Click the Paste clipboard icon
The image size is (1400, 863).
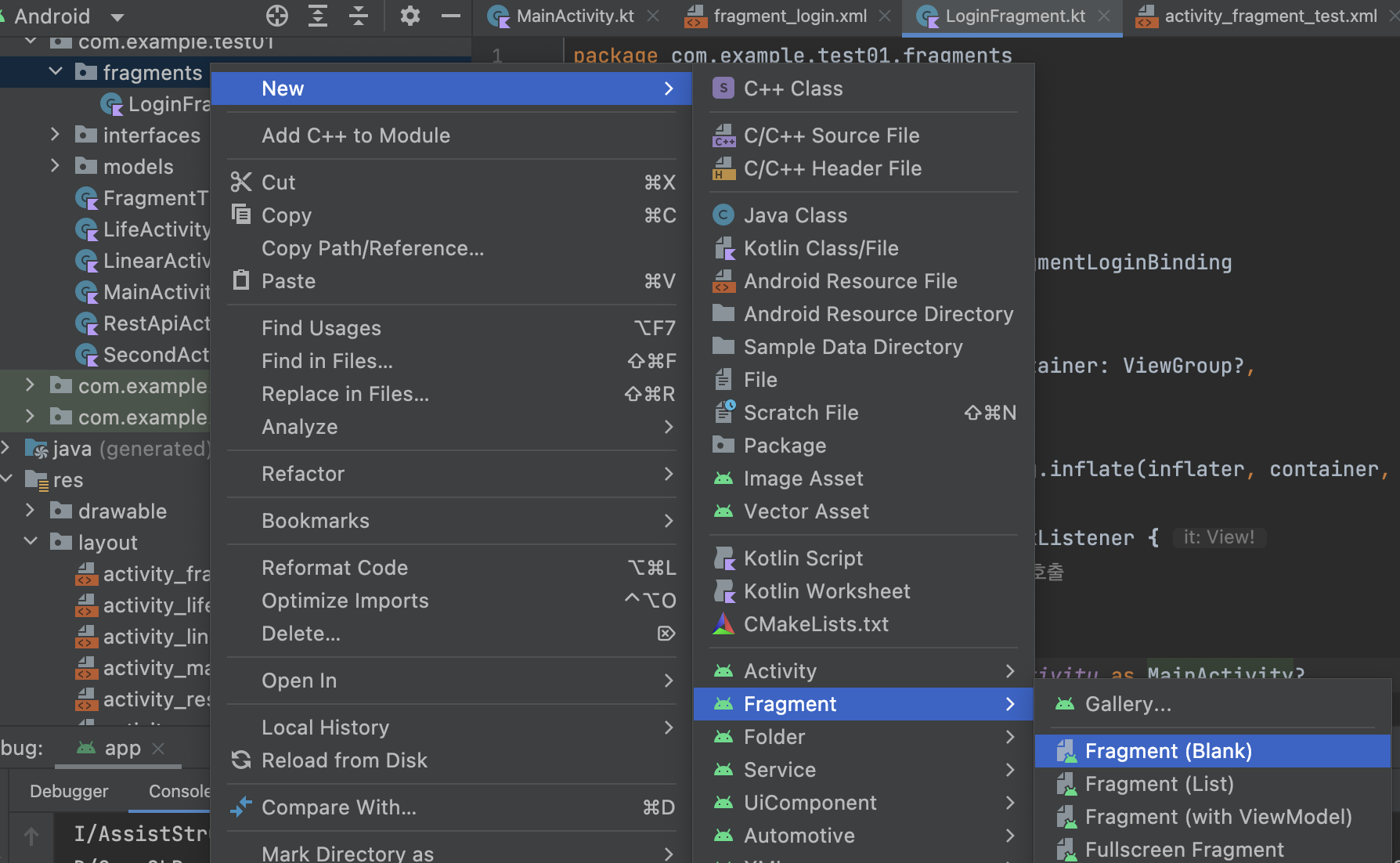[241, 280]
